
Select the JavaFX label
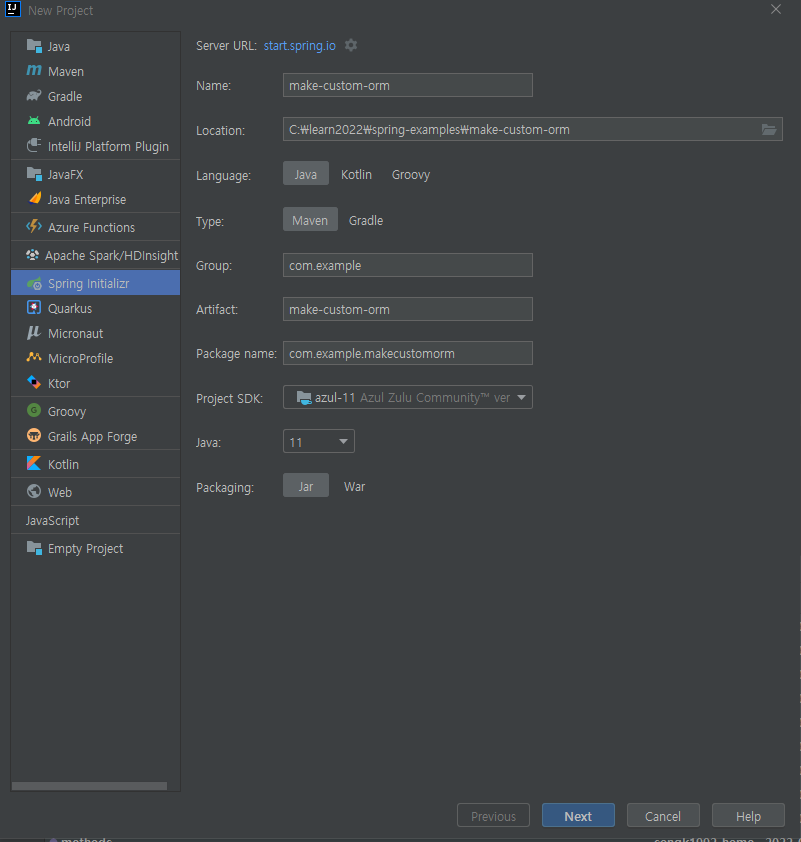pos(65,175)
